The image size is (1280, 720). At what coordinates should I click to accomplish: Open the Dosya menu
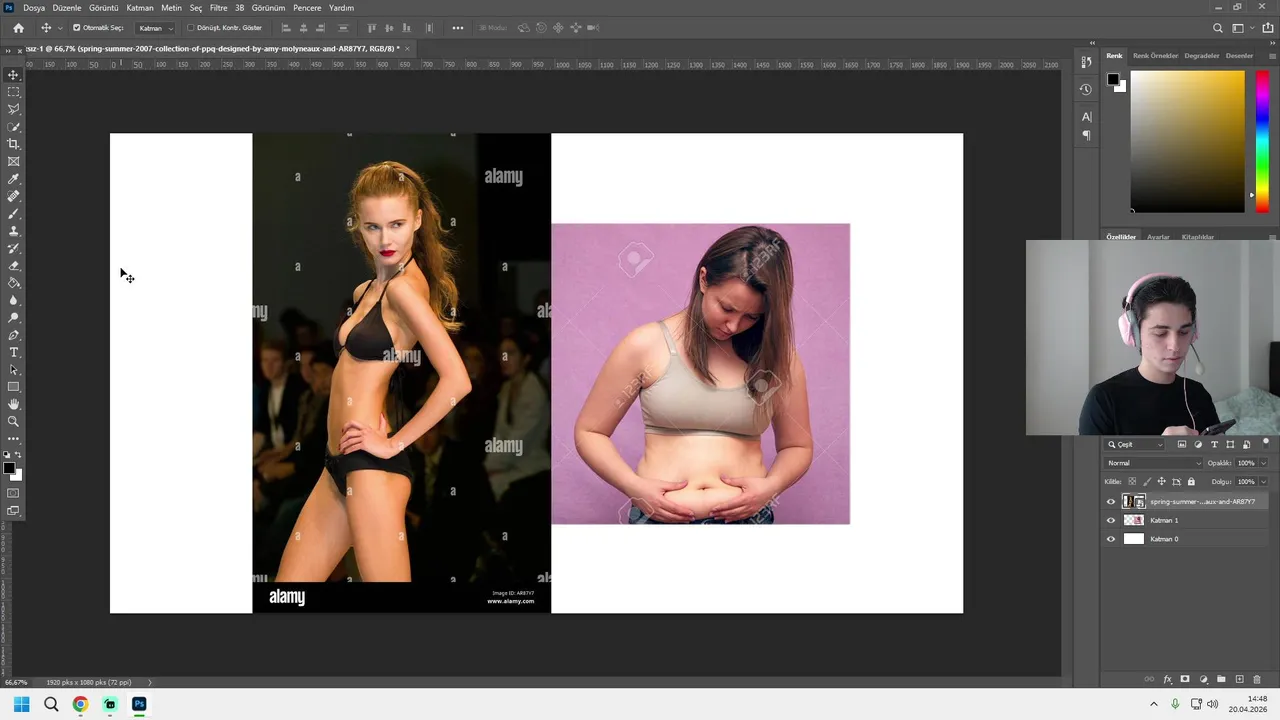[34, 7]
